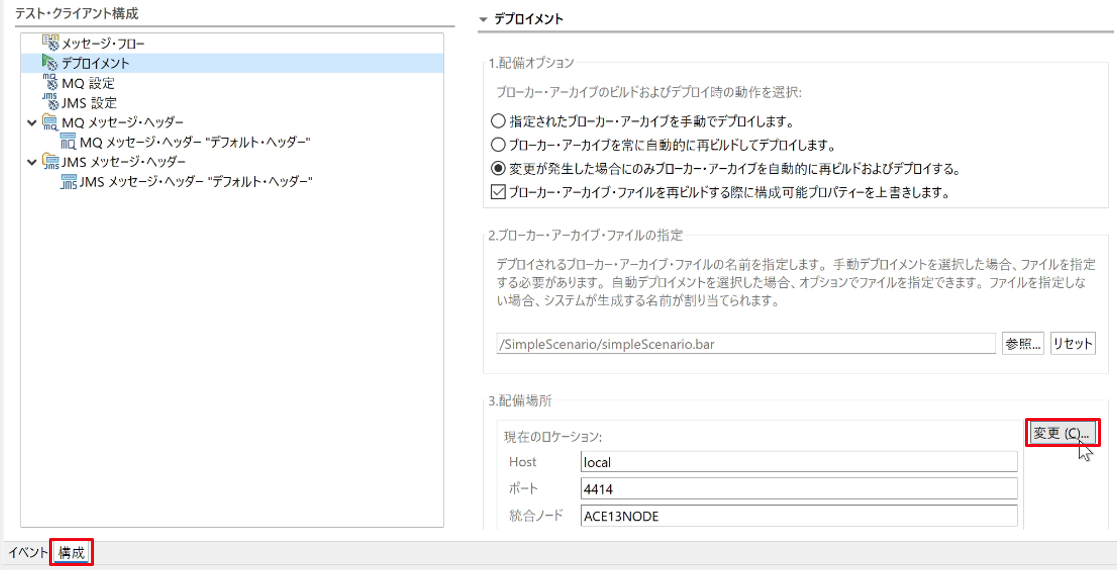
Task: Click the 1.配備オプション group title
Action: coord(531,63)
